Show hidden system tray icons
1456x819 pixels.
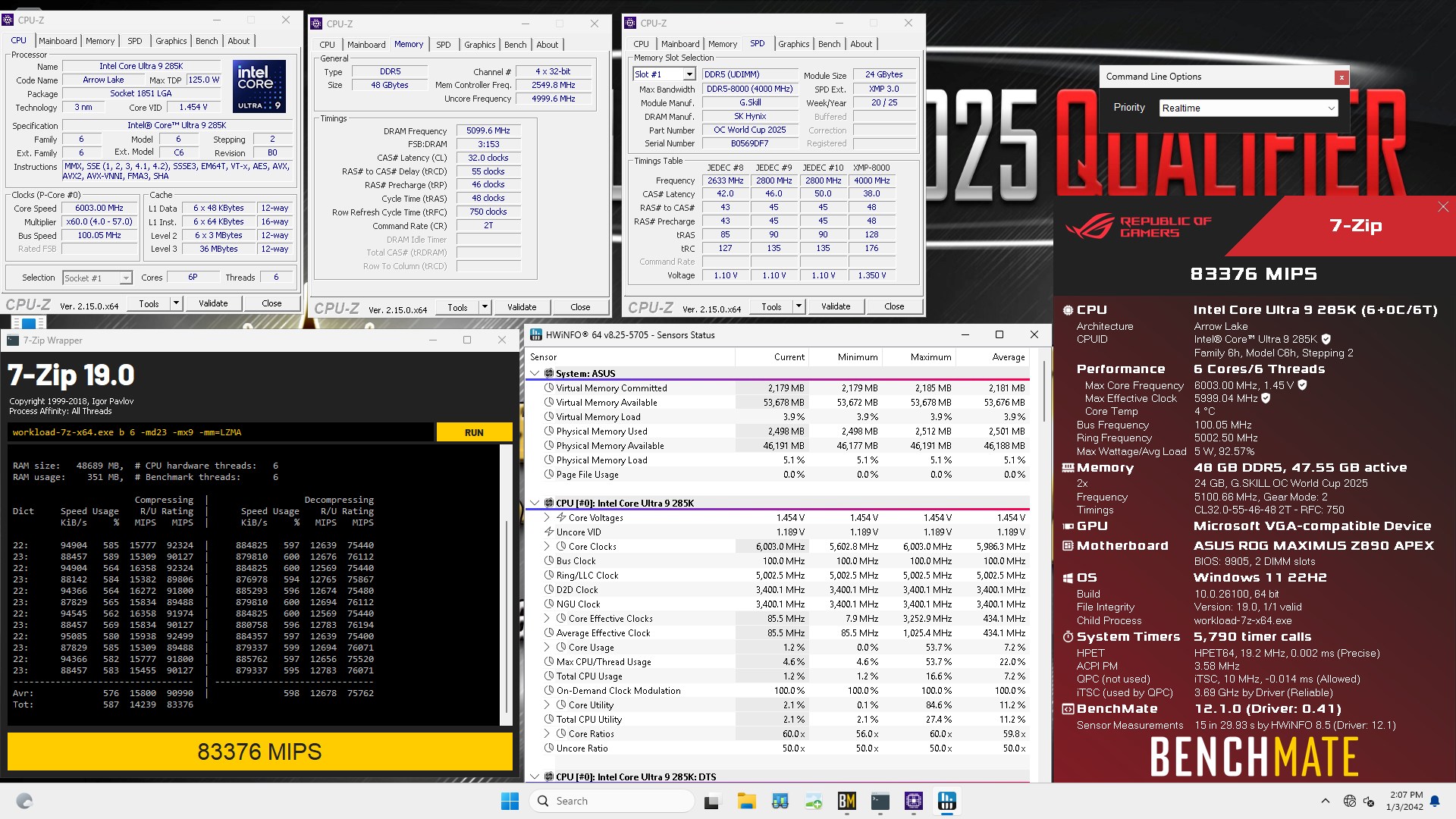(x=1326, y=801)
